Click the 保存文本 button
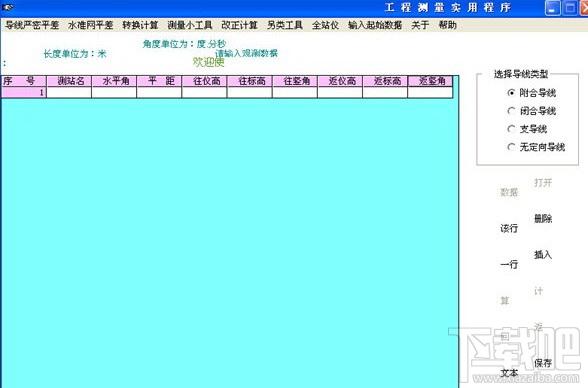Viewport: 588px width, 388px height. coord(526,368)
